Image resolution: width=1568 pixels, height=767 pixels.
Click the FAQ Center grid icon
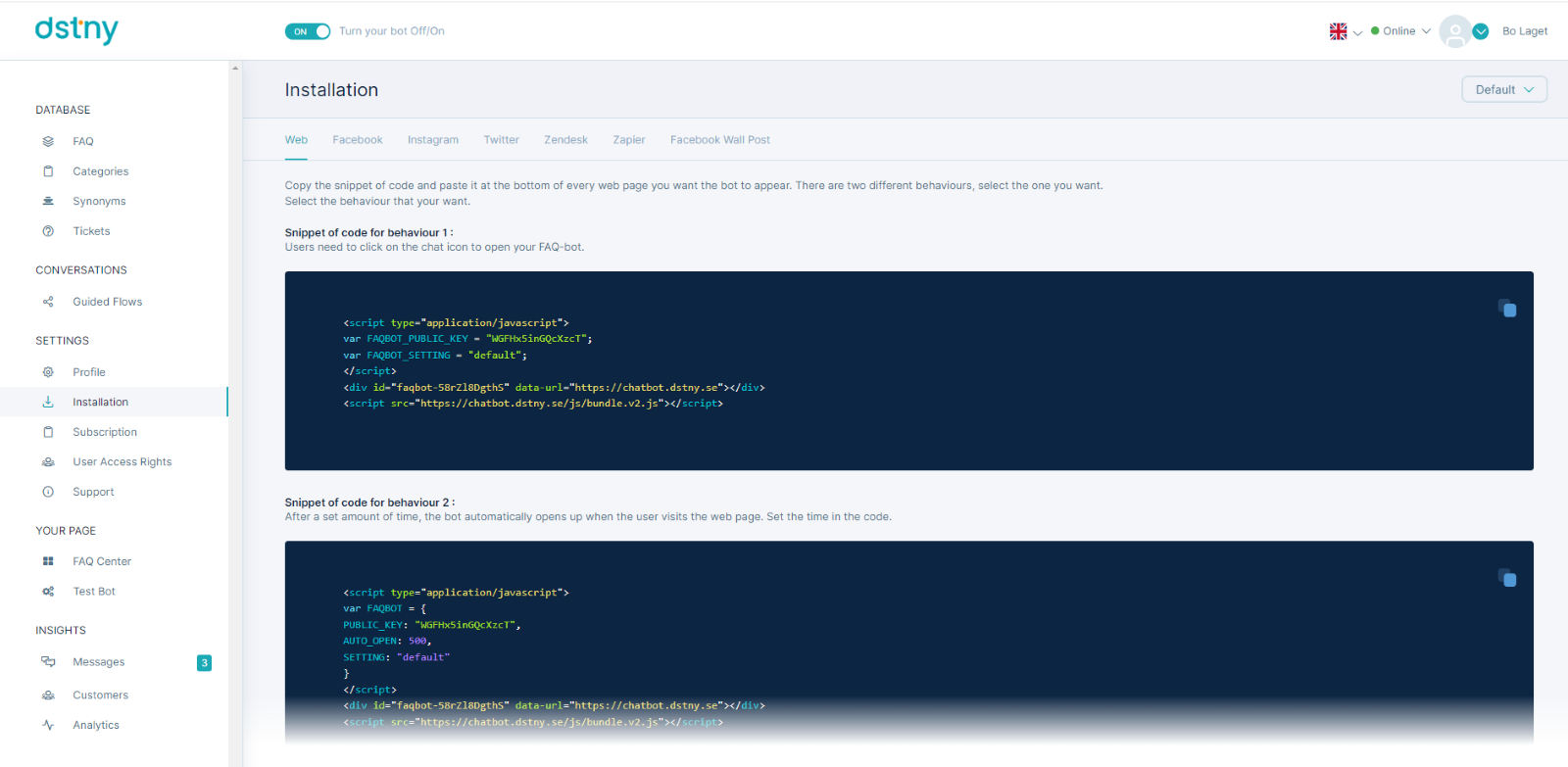pyautogui.click(x=48, y=561)
